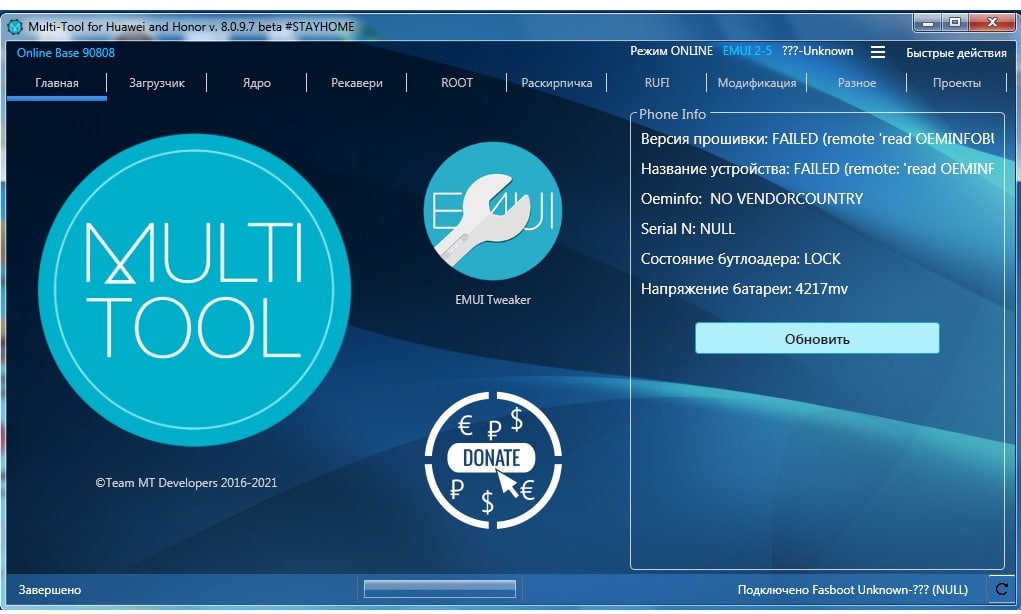
Task: Click the Название устройства line
Action: click(817, 169)
